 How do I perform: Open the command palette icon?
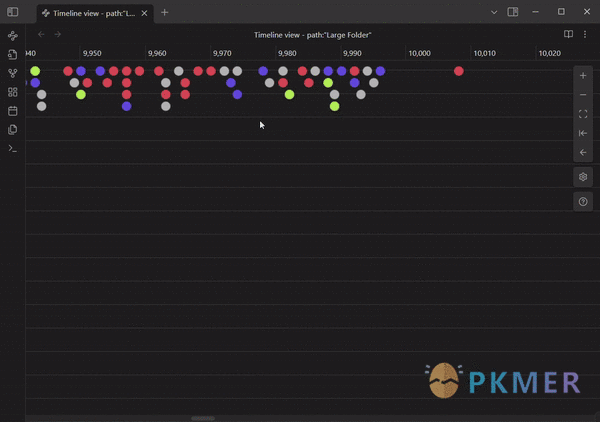pyautogui.click(x=13, y=148)
